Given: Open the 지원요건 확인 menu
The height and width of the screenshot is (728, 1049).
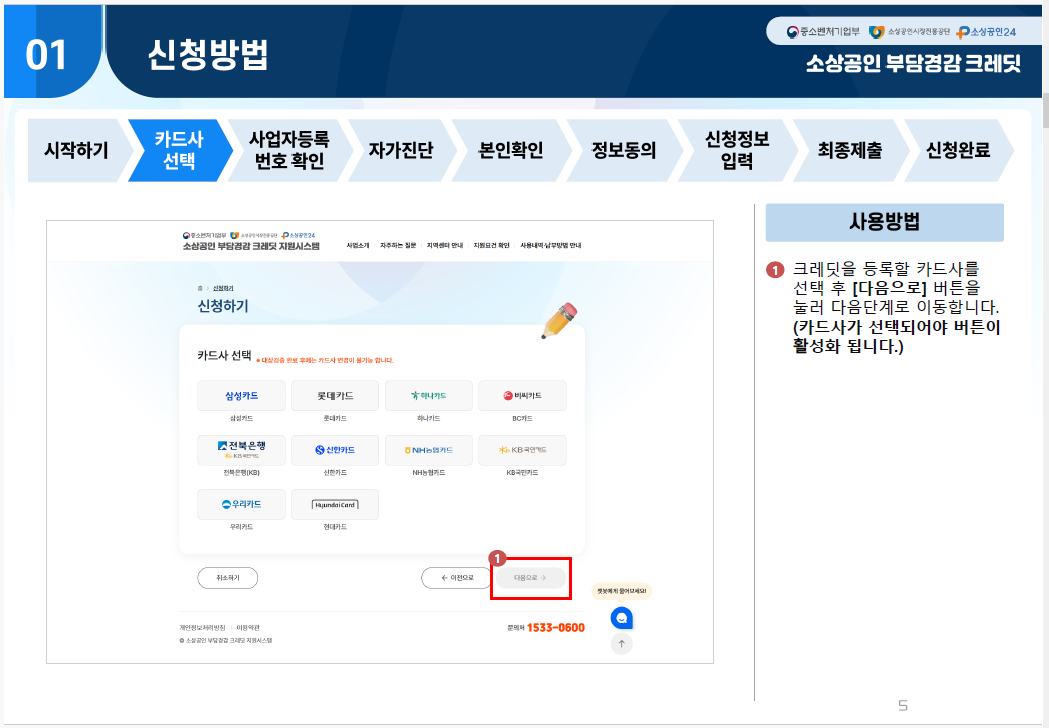Looking at the screenshot, I should pyautogui.click(x=492, y=246).
